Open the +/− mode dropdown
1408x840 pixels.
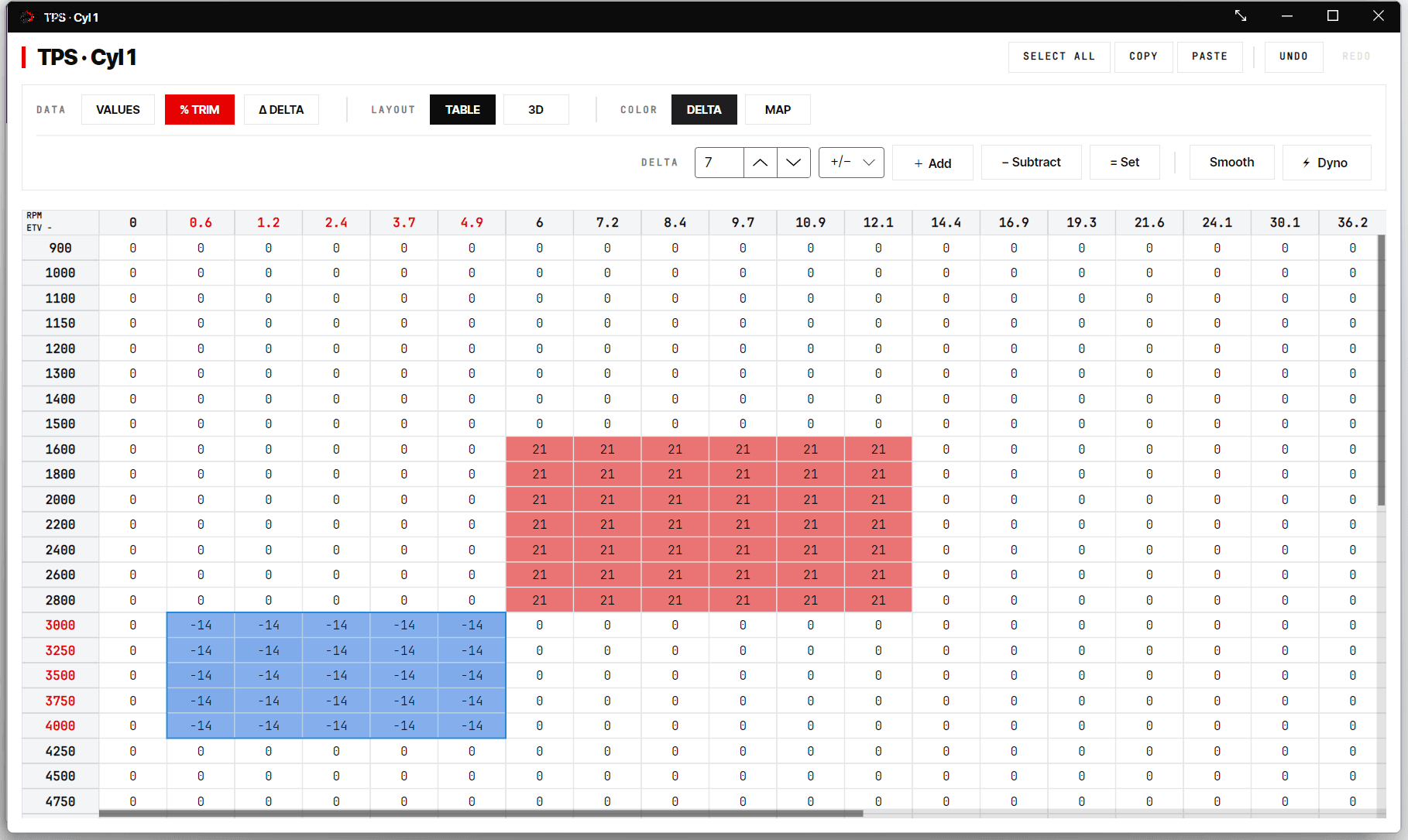coord(851,163)
